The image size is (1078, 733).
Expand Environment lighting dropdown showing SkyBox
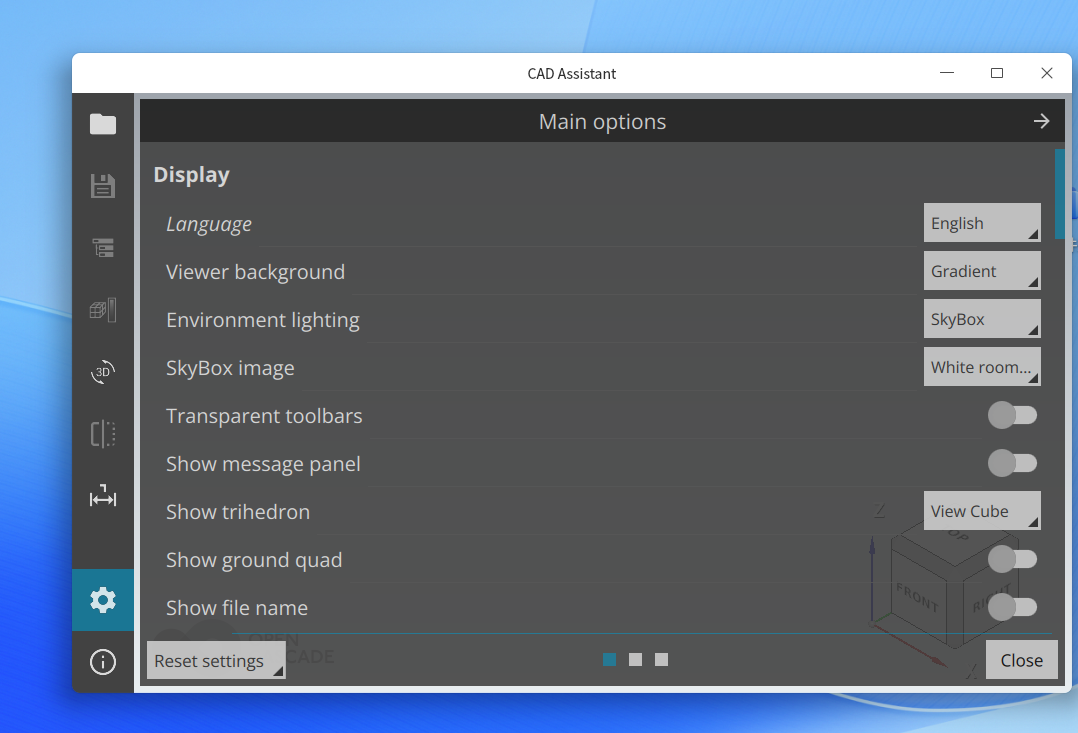982,319
